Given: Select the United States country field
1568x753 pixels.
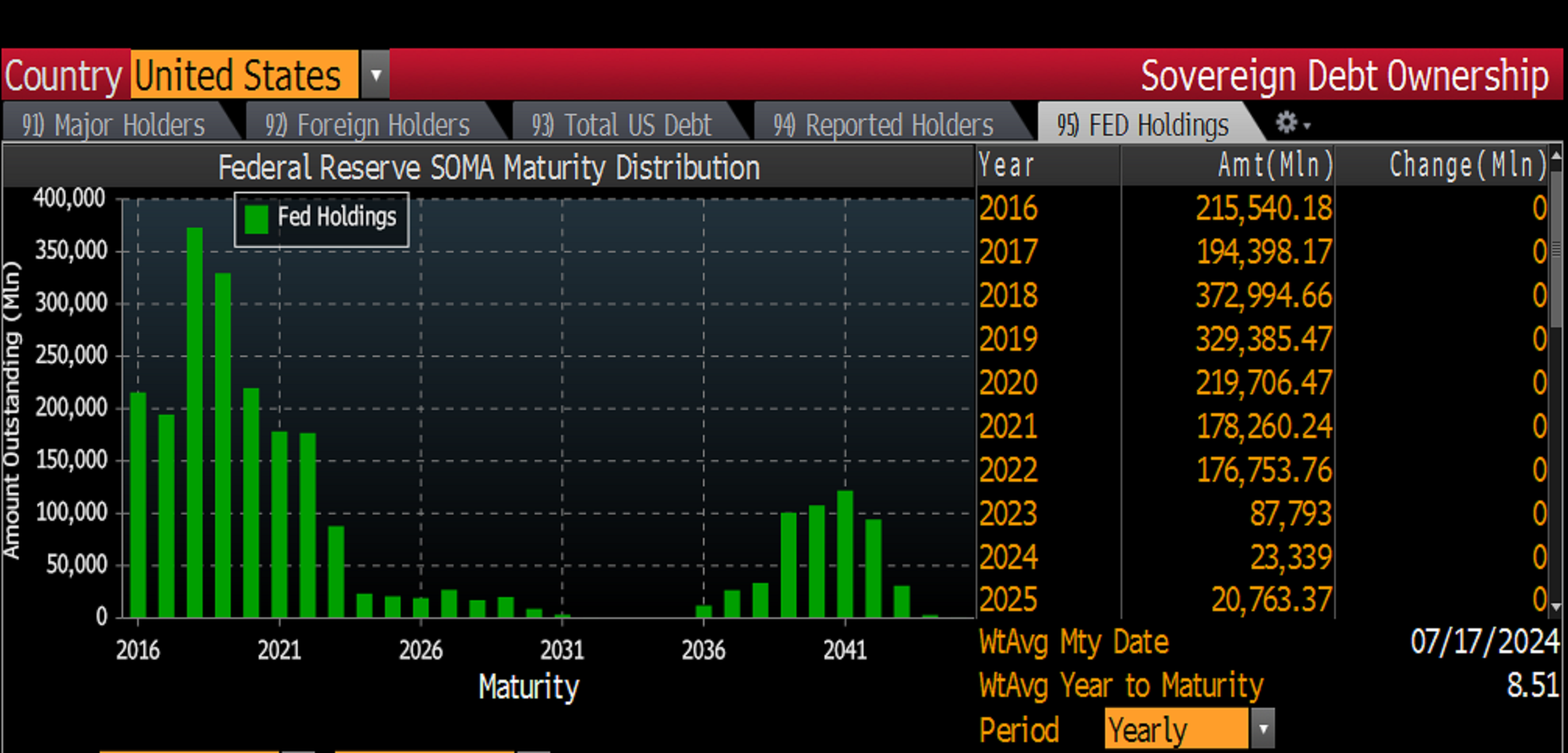Looking at the screenshot, I should tap(243, 76).
